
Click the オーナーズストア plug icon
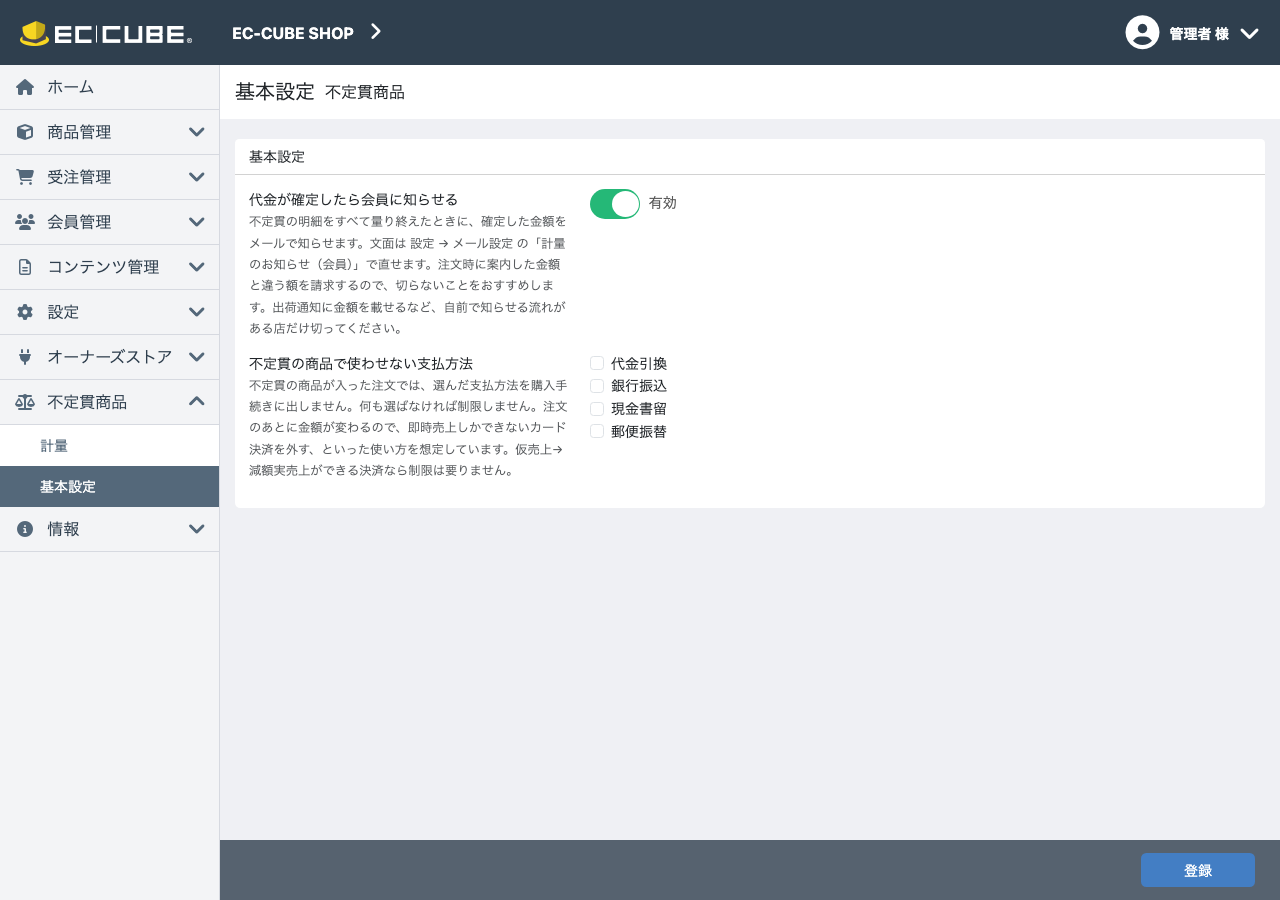(x=25, y=357)
